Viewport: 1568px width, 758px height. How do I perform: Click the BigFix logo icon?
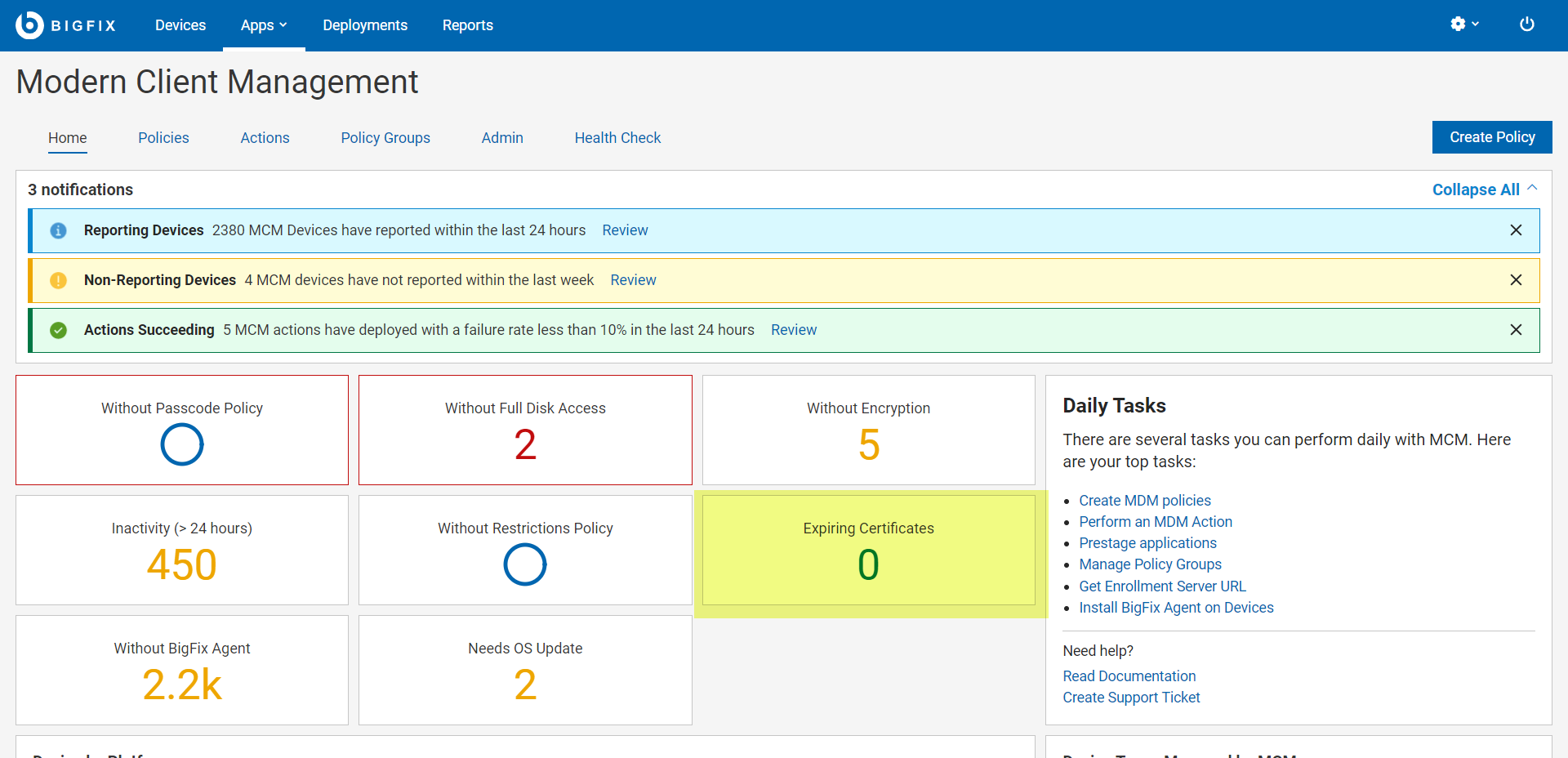coord(29,25)
